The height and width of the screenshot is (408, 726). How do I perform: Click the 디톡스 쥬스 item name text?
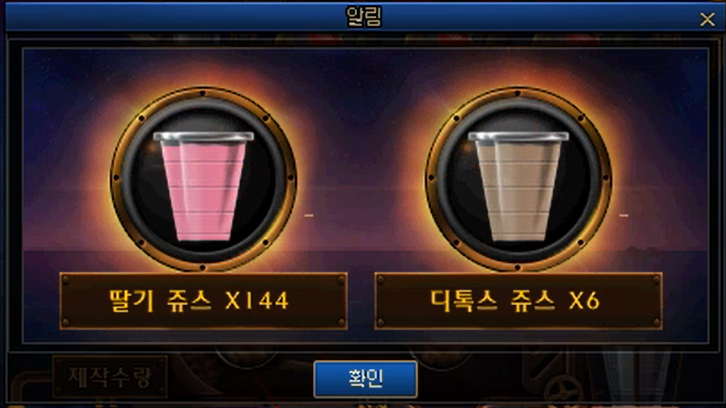[492, 301]
